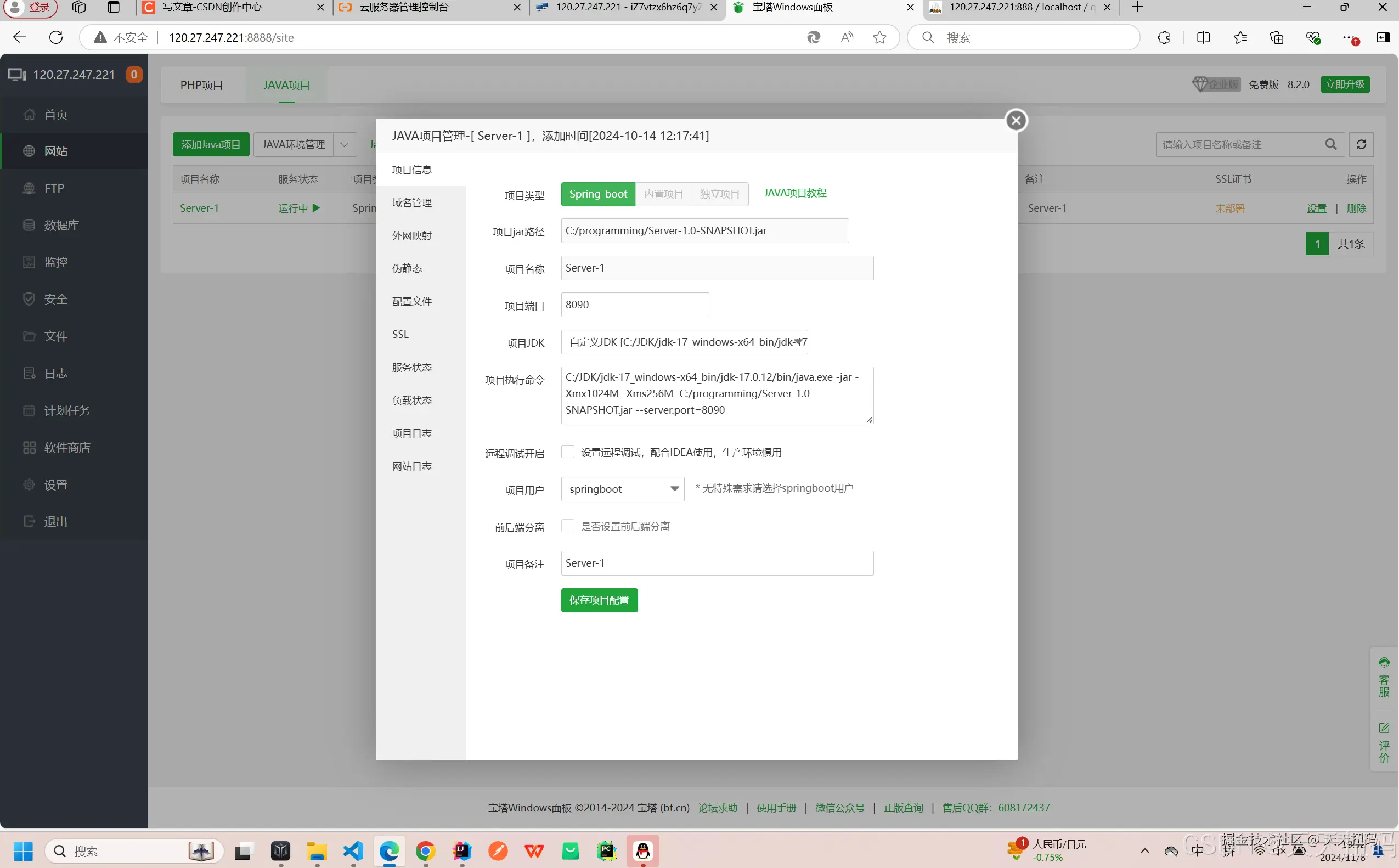
Task: Open the springboot project user dropdown
Action: (x=622, y=489)
